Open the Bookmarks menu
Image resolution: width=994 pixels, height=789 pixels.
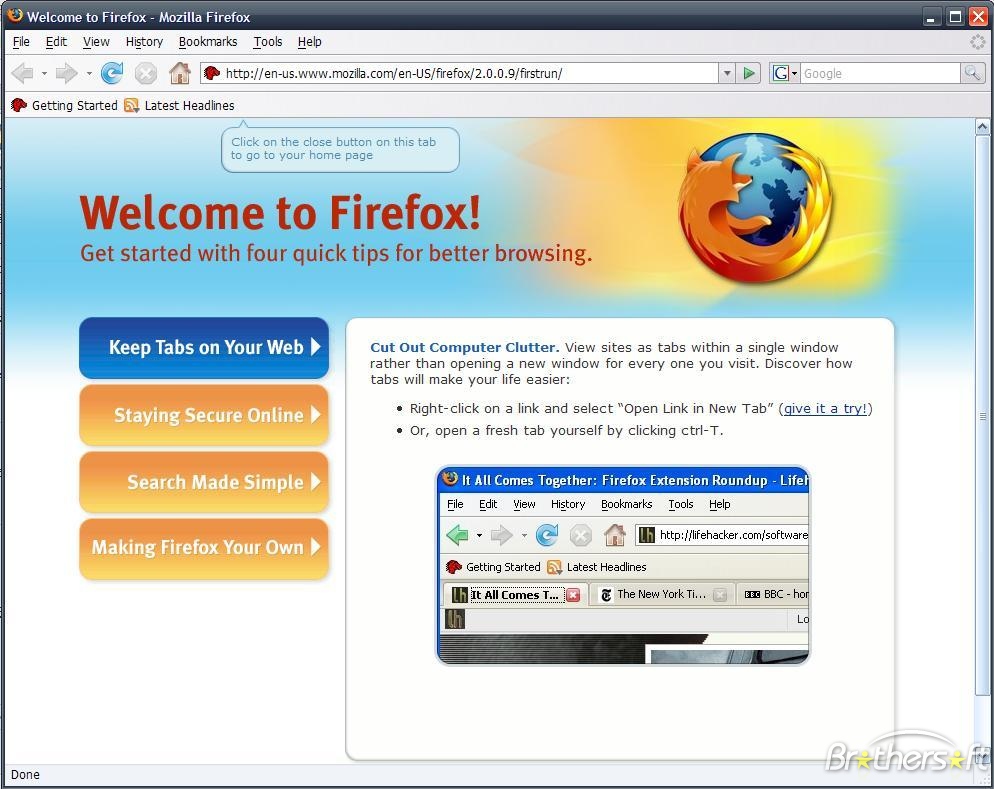[x=208, y=42]
